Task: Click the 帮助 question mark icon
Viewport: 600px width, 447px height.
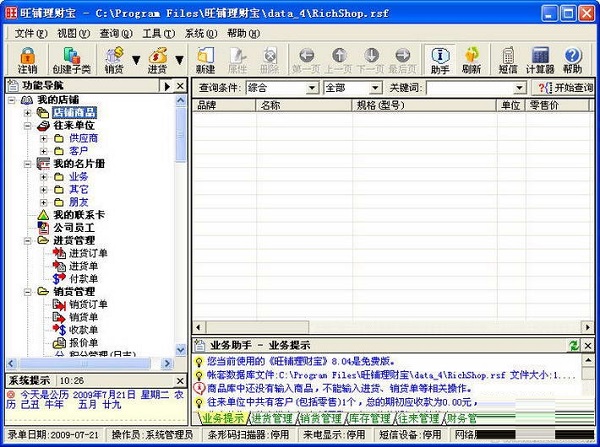Action: click(x=572, y=60)
